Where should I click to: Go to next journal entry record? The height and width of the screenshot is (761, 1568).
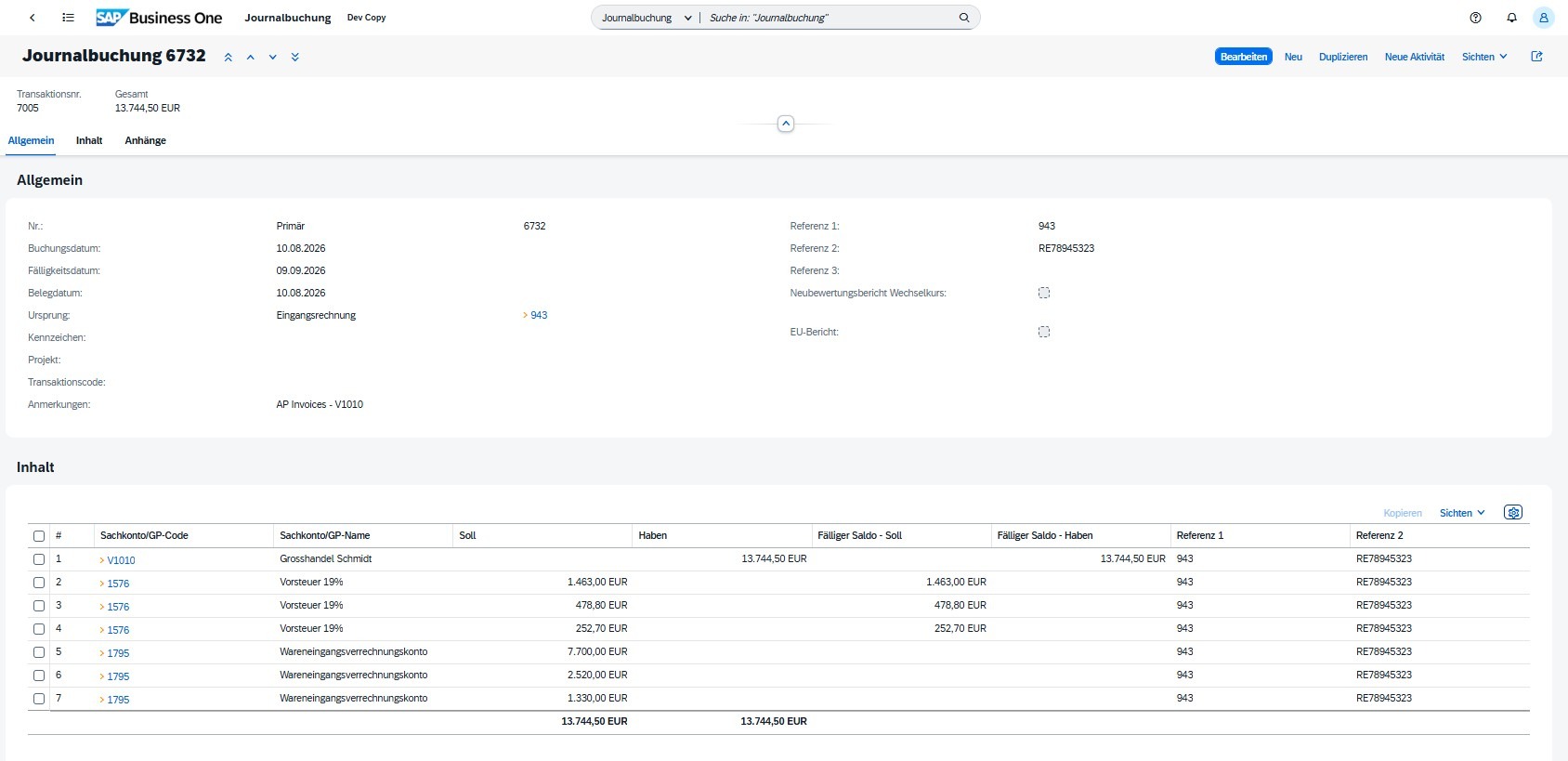coord(273,58)
